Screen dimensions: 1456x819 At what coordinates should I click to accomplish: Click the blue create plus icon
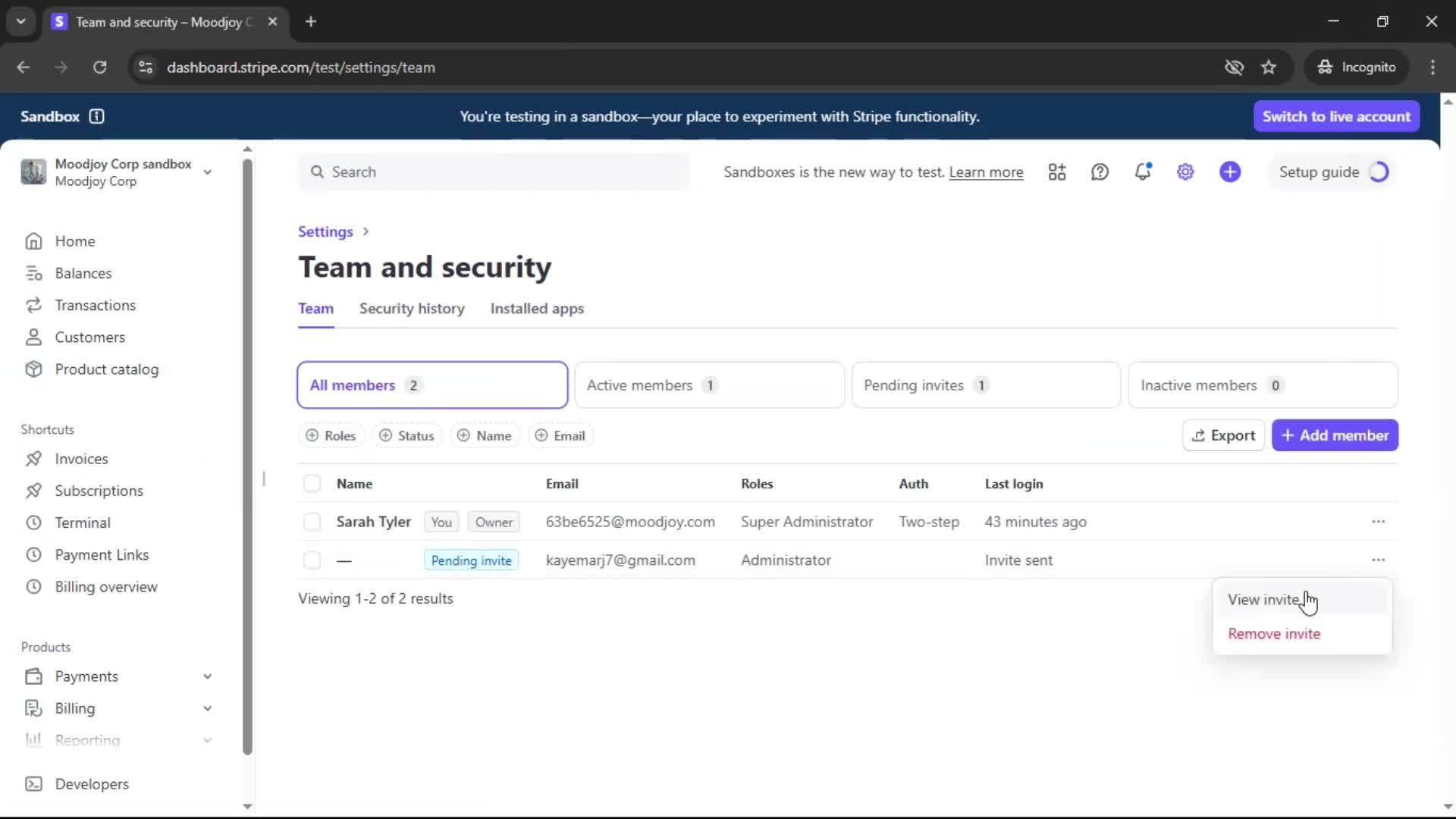tap(1230, 172)
